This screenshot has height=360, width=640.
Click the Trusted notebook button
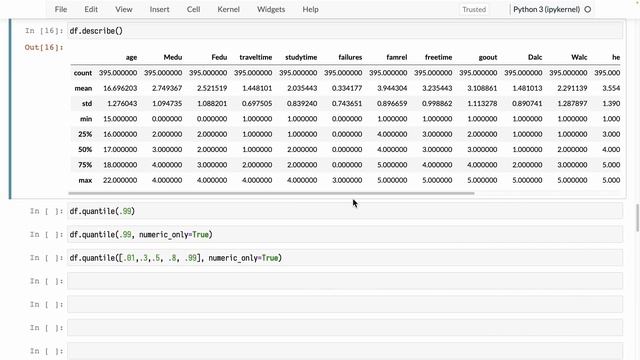tap(474, 9)
